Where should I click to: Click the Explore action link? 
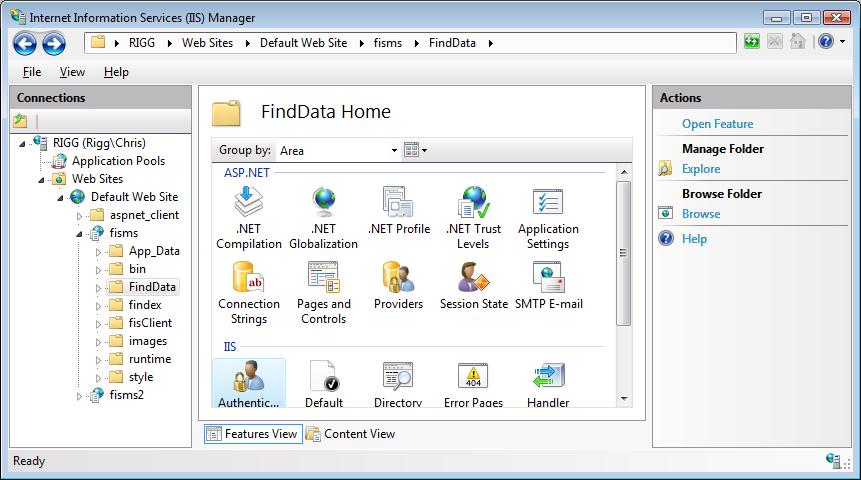(x=701, y=169)
